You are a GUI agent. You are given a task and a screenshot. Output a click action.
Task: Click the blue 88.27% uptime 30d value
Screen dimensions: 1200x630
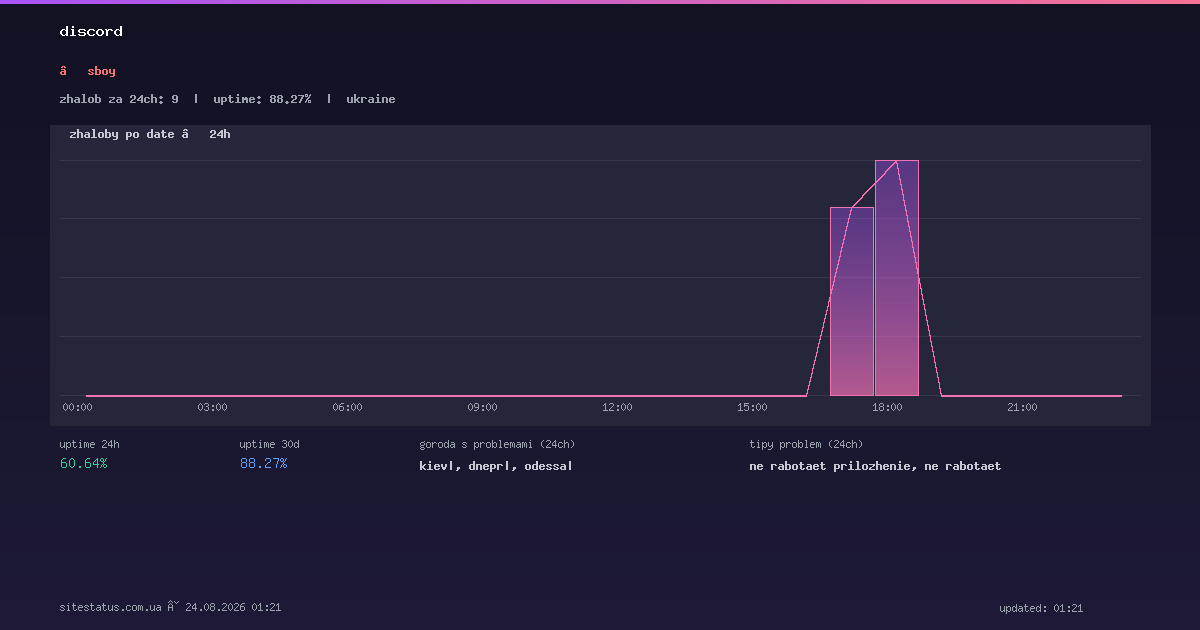264,463
